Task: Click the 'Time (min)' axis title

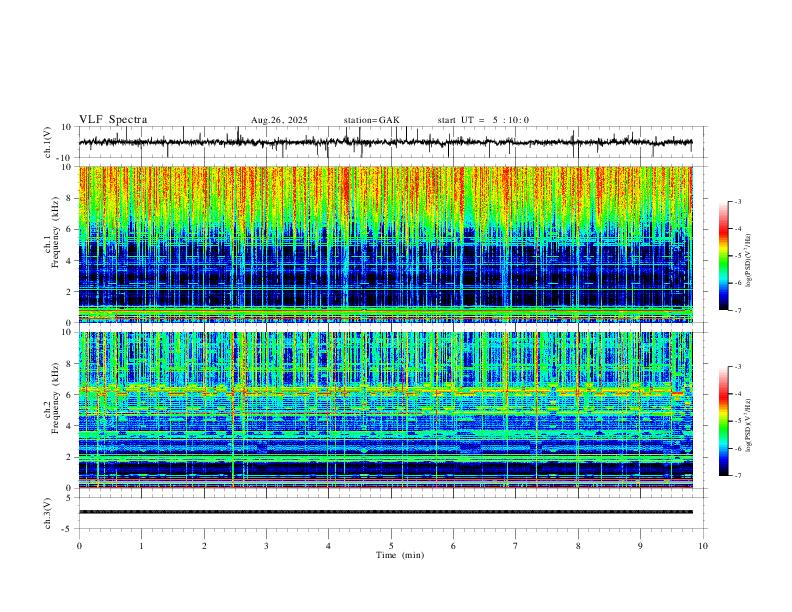Action: [400, 555]
